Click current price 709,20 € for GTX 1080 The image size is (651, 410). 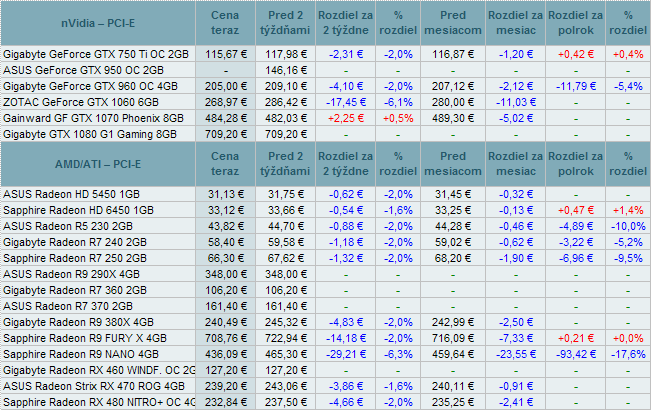225,134
